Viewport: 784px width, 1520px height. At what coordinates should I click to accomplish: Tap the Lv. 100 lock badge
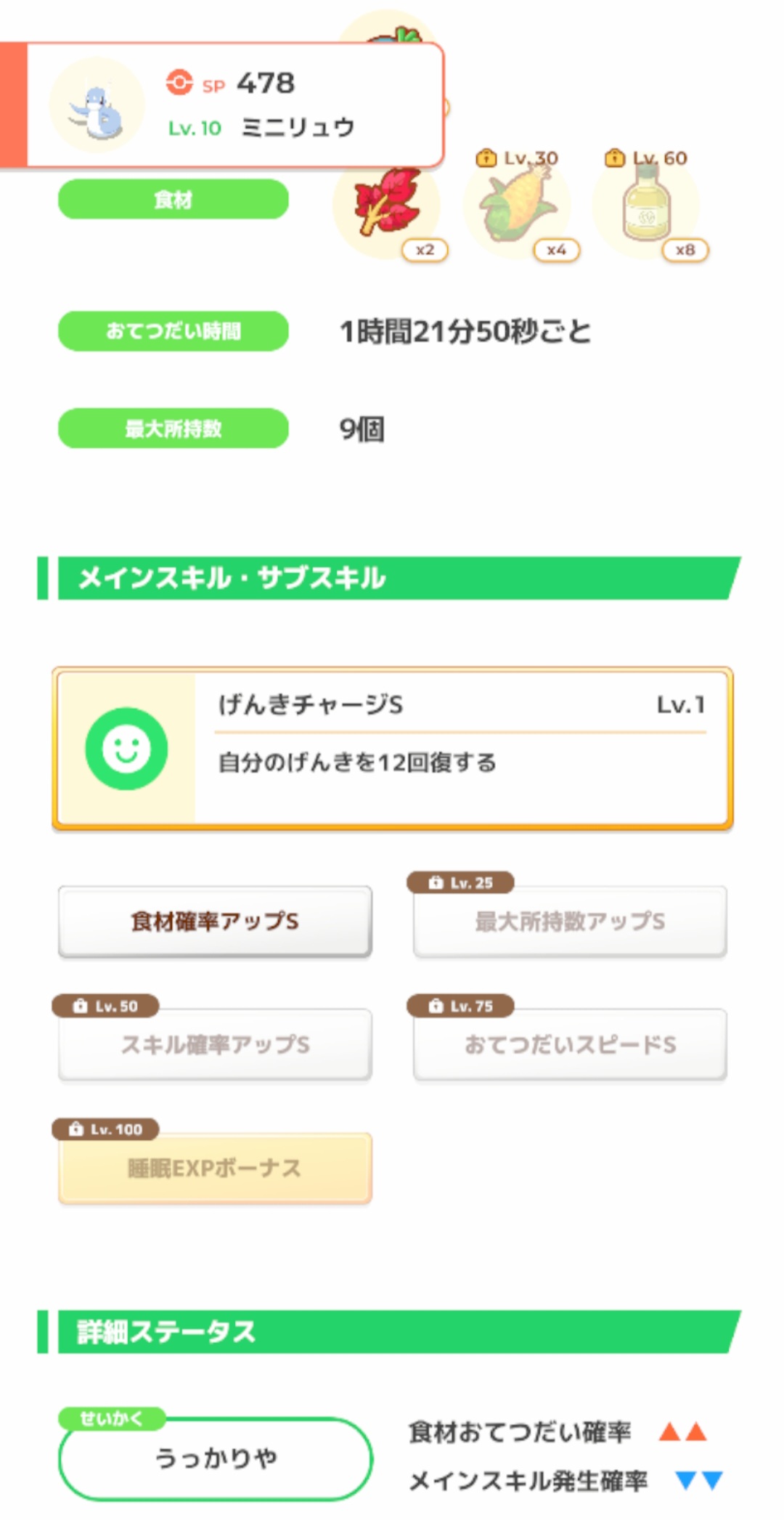pyautogui.click(x=106, y=1129)
